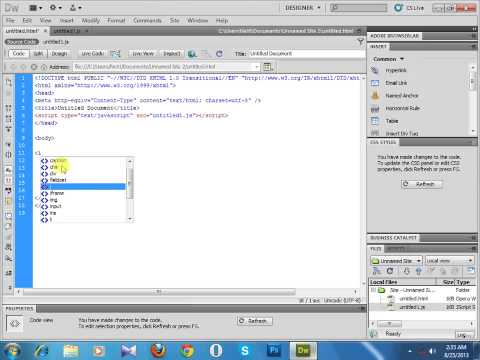Click the Expand to show local and remote sites icon

(471, 270)
